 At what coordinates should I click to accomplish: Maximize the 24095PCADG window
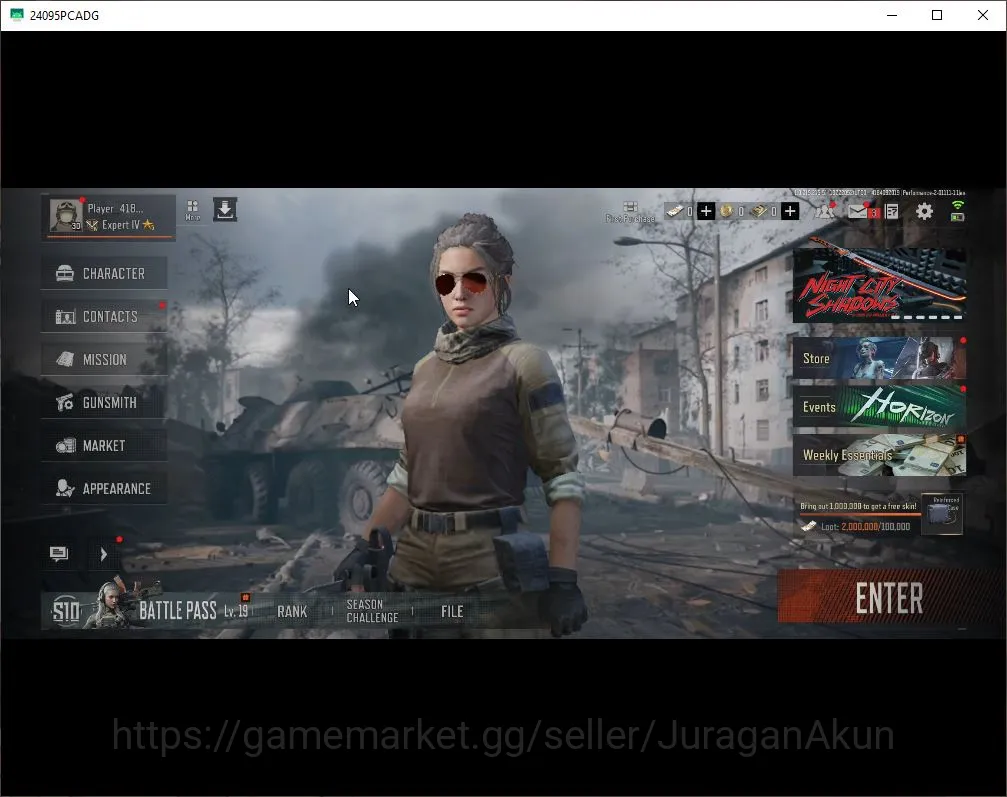coord(937,15)
